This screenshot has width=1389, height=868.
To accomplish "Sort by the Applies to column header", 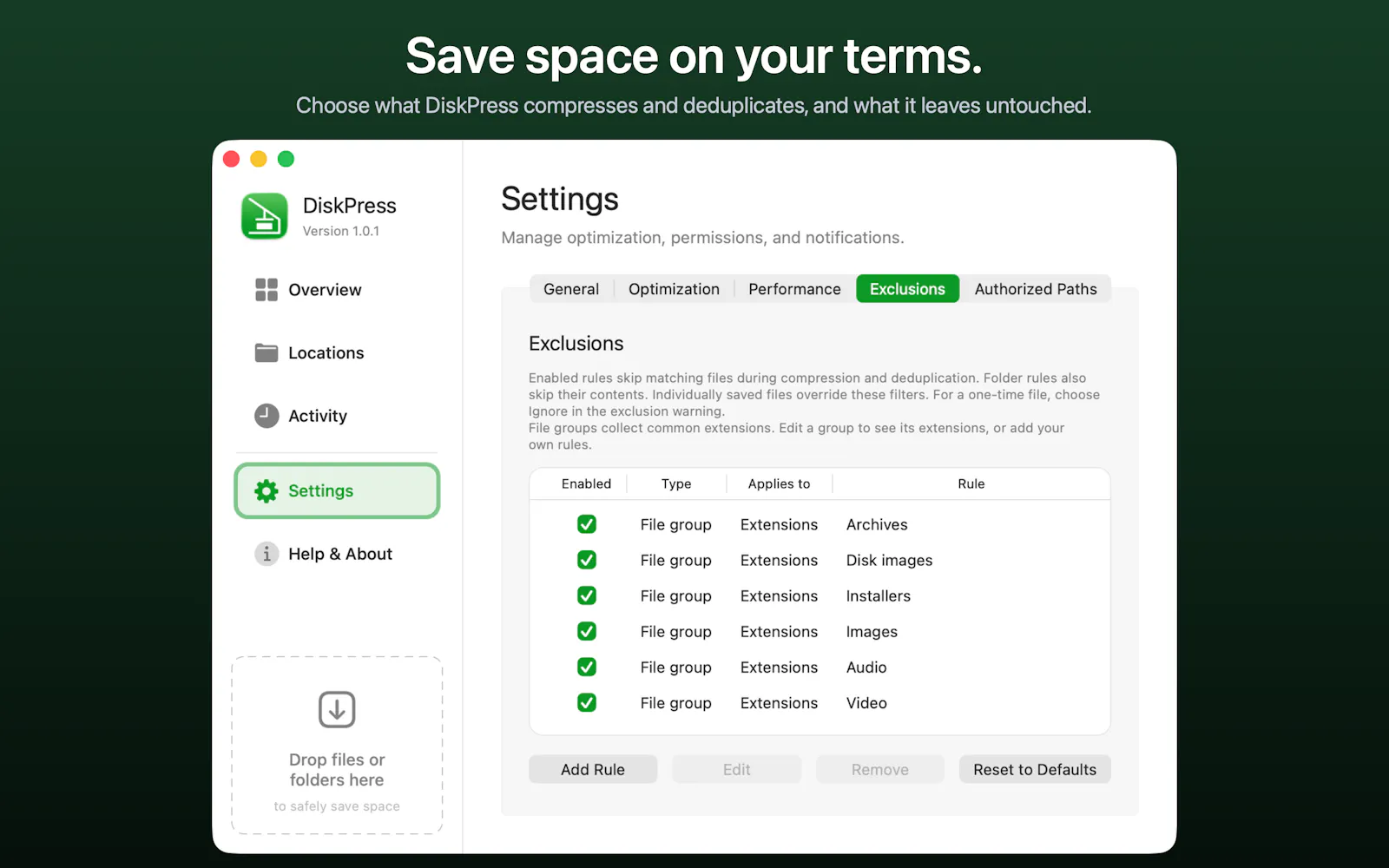I will (779, 483).
